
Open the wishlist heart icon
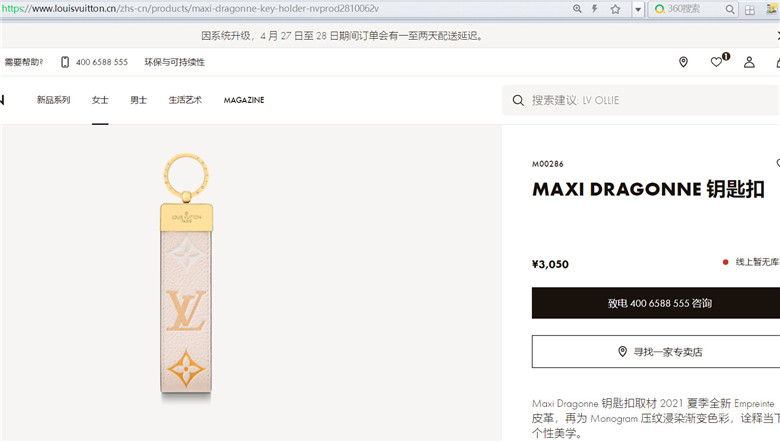pos(716,62)
